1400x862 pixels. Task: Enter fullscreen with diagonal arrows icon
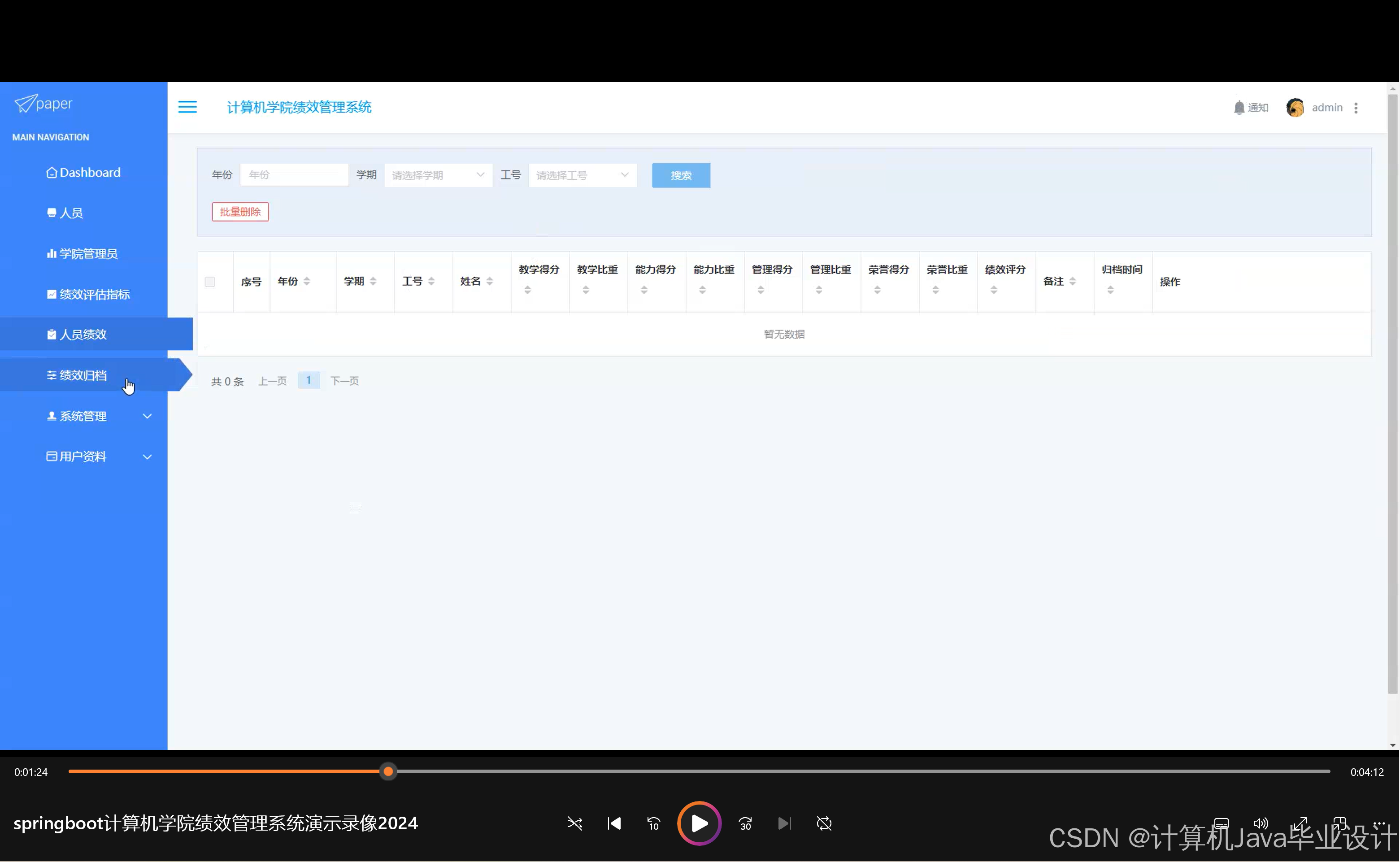(x=1300, y=824)
